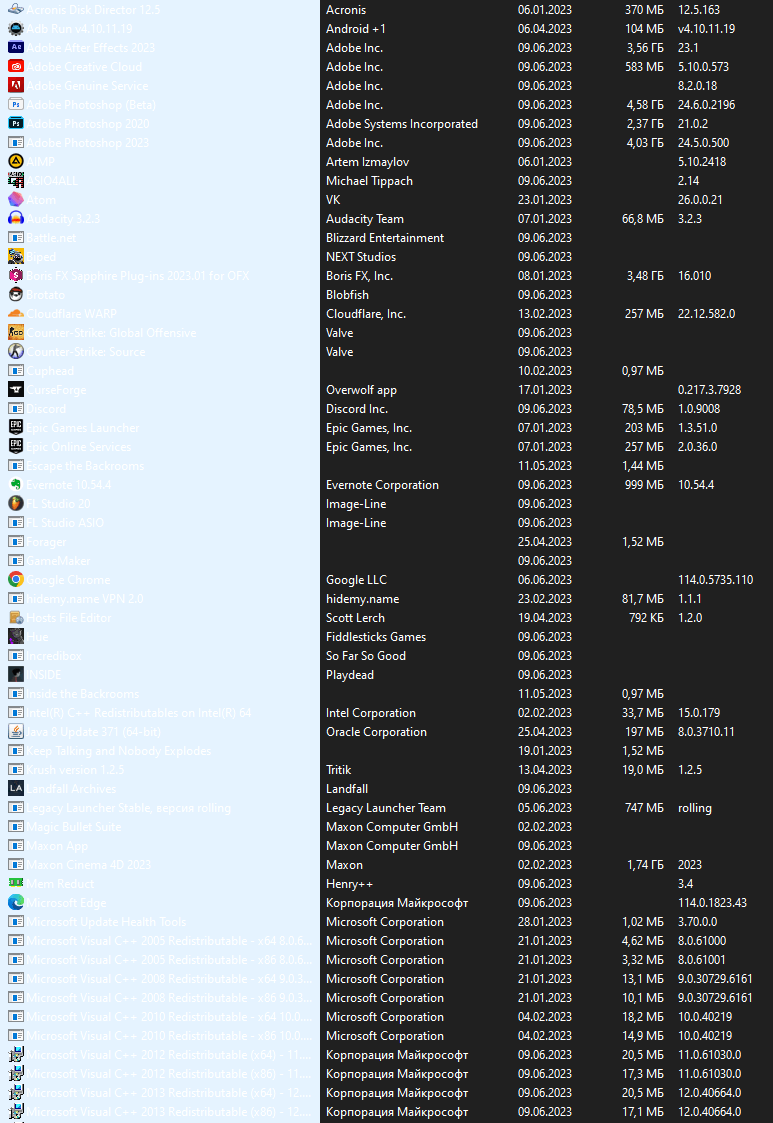Click the Adobe Genuine Service icon

(15, 86)
